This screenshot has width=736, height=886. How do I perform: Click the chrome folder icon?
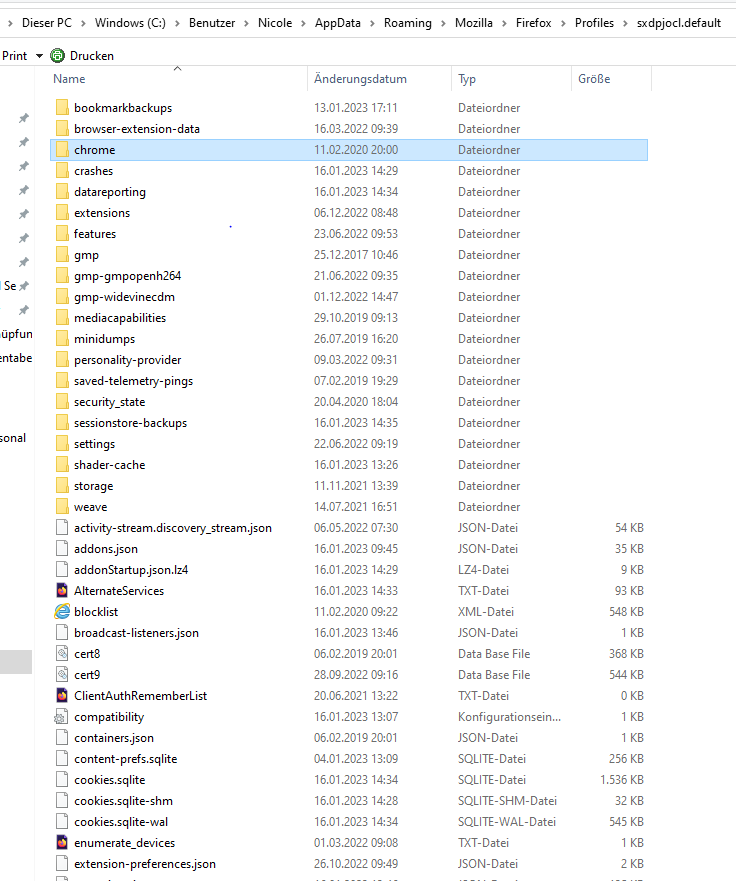[62, 150]
